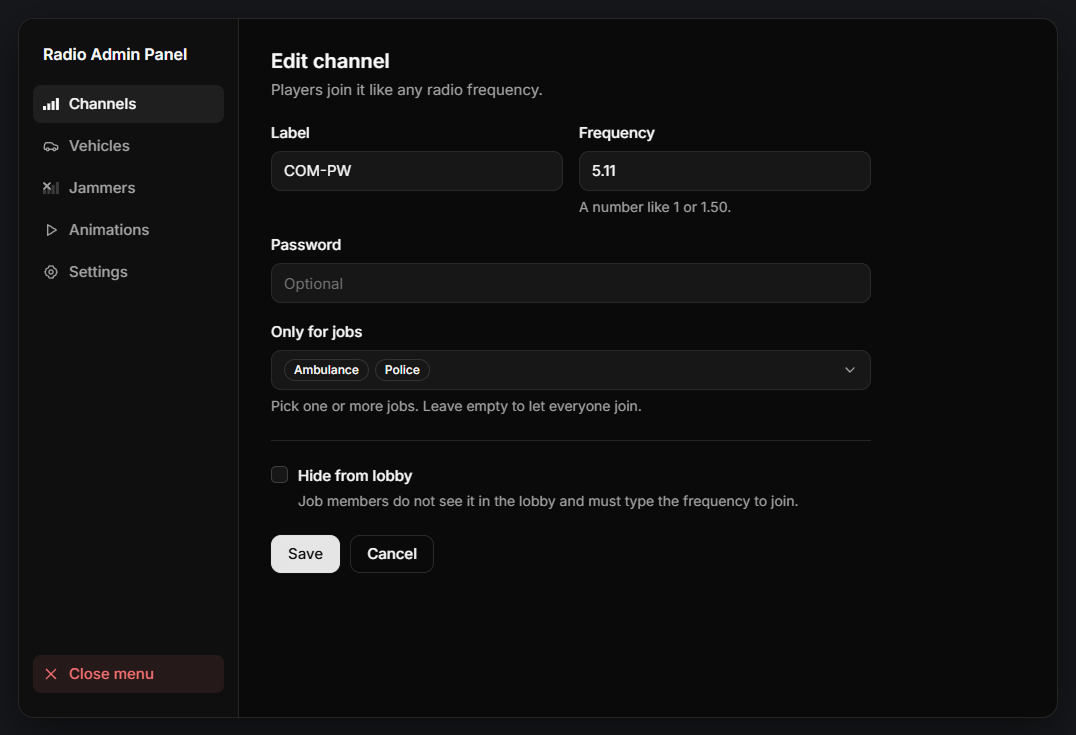Click the Settings gear icon
1076x735 pixels.
pos(51,272)
